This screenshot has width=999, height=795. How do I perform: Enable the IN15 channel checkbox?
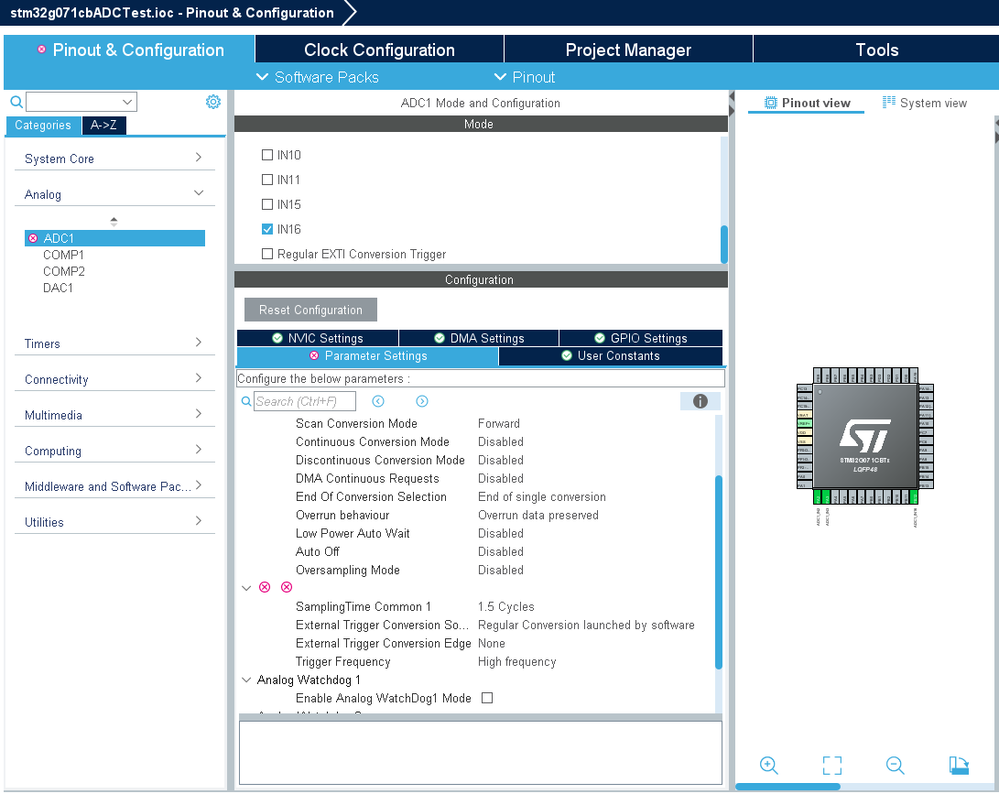268,204
